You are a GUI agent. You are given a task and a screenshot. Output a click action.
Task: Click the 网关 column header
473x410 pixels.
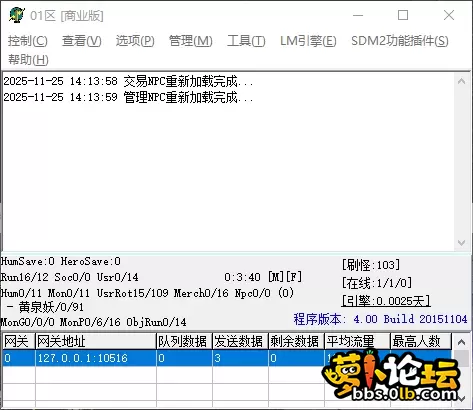pyautogui.click(x=18, y=341)
